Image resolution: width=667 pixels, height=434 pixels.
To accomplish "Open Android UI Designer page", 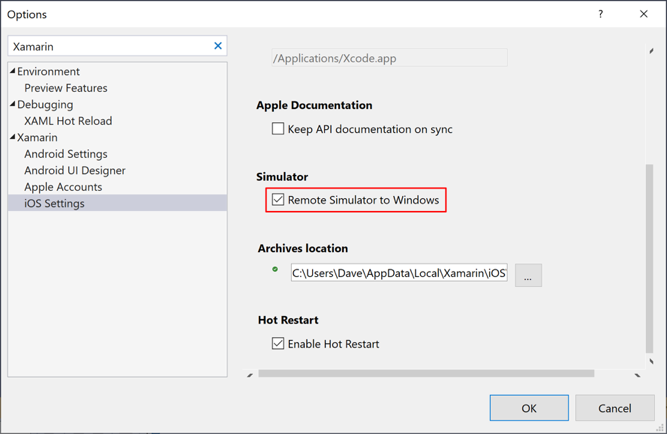I will point(74,170).
